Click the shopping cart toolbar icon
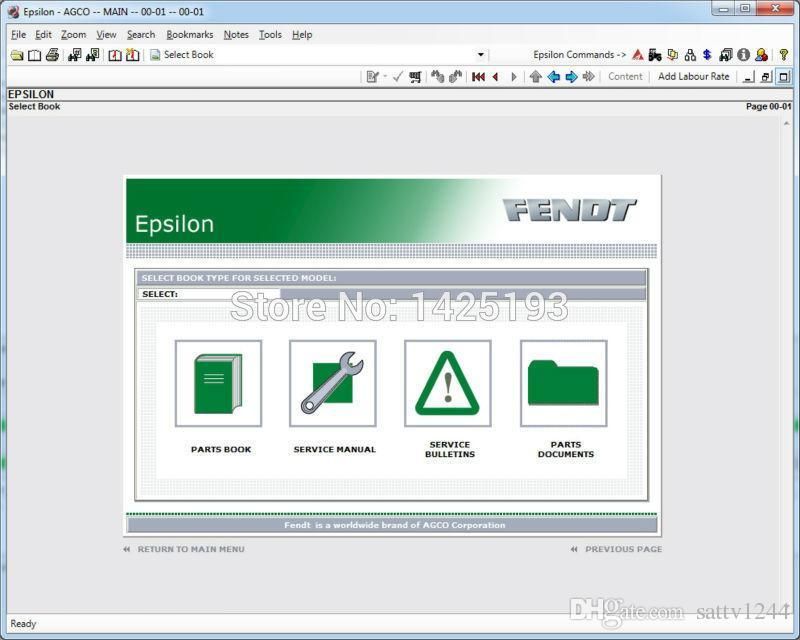The height and width of the screenshot is (640, 800). pos(415,77)
